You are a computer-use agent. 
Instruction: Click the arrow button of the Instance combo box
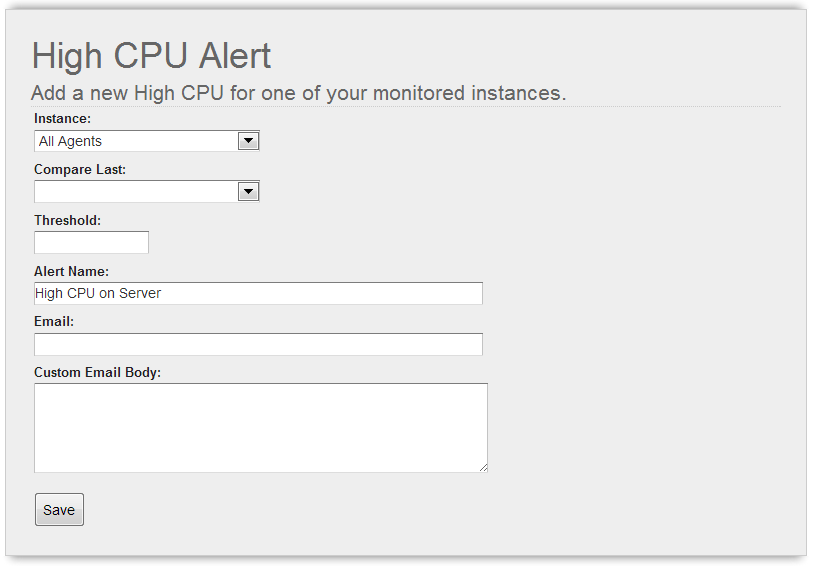(x=248, y=141)
